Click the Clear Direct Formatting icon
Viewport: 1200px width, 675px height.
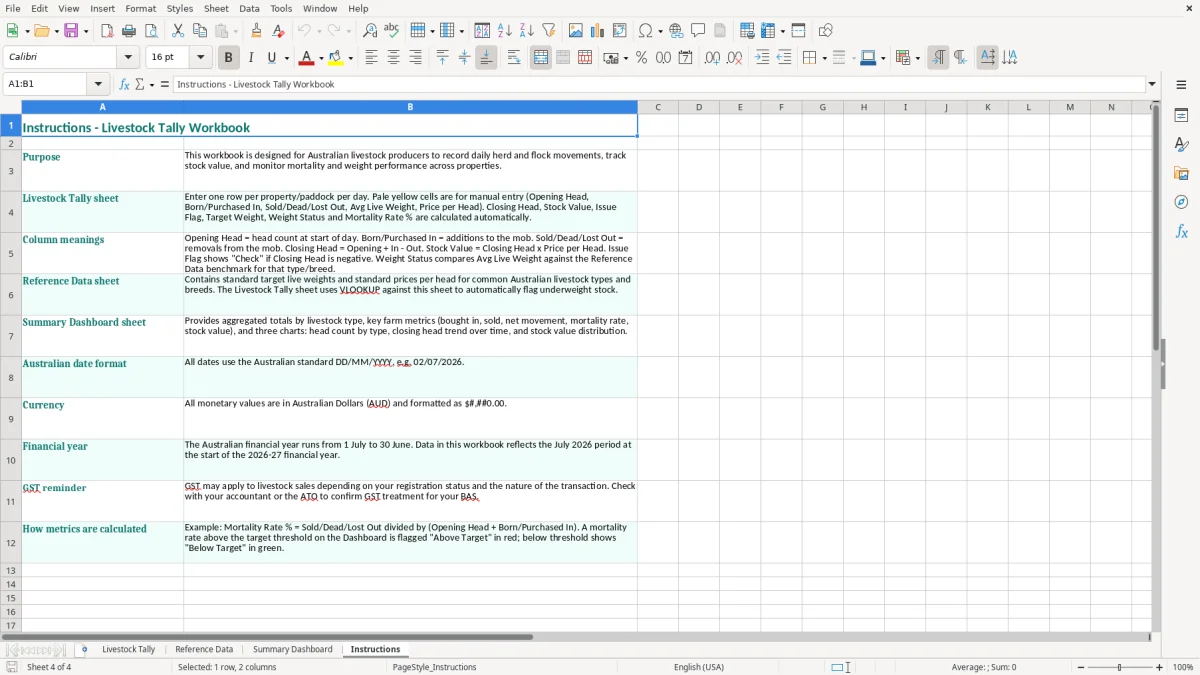point(279,31)
